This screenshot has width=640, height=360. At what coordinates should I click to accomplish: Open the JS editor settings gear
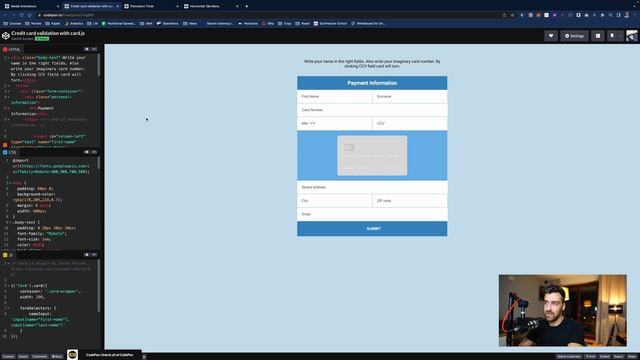point(87,254)
